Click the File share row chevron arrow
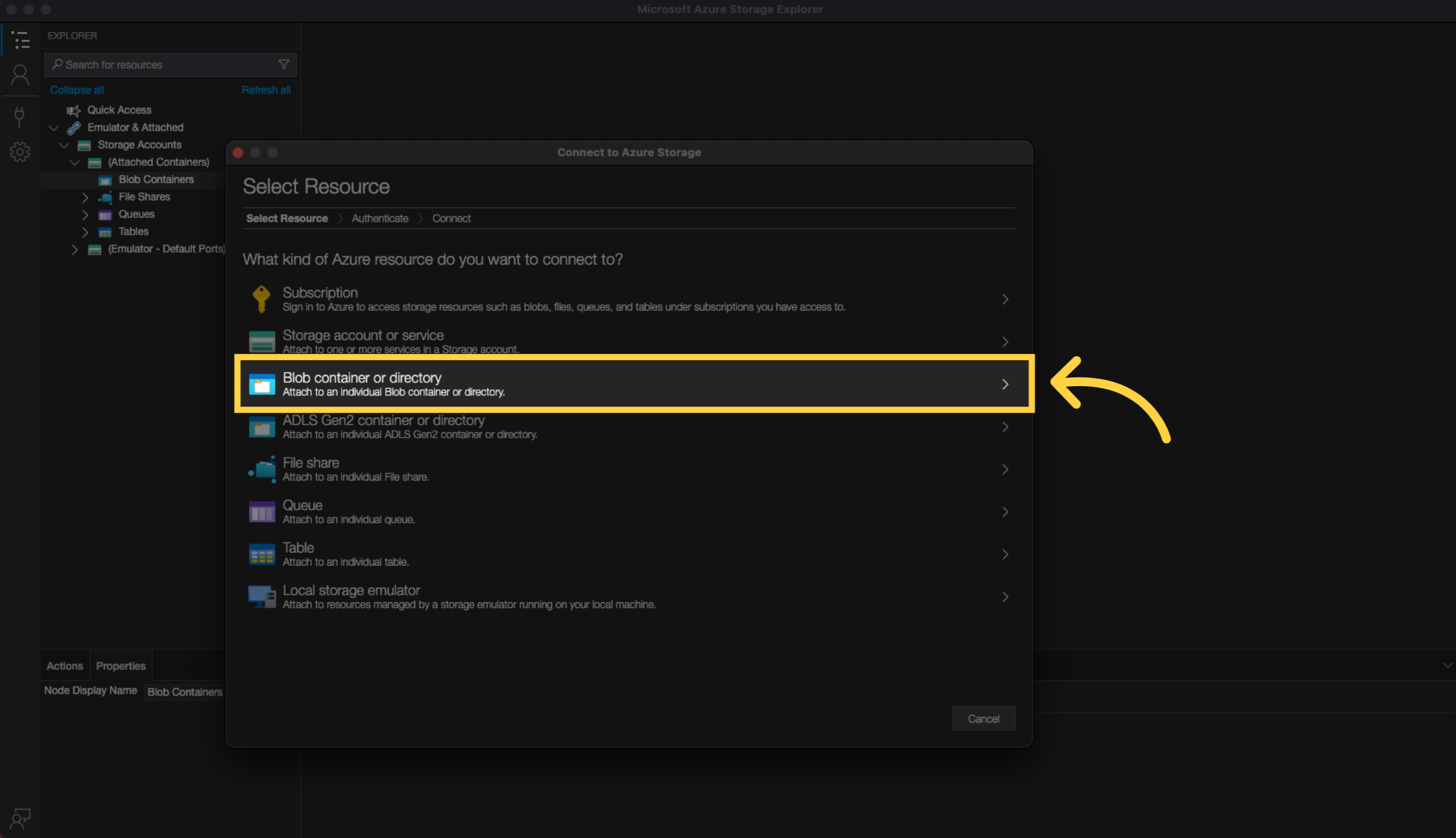The width and height of the screenshot is (1456, 838). coord(1005,469)
